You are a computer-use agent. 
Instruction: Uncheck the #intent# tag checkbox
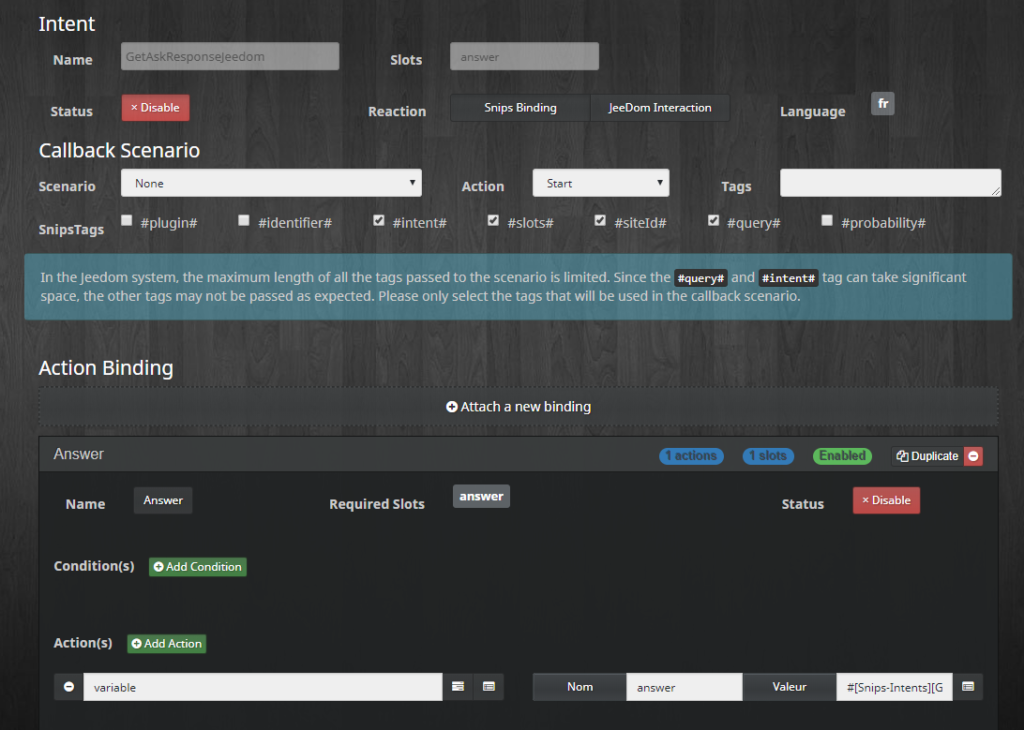click(379, 221)
